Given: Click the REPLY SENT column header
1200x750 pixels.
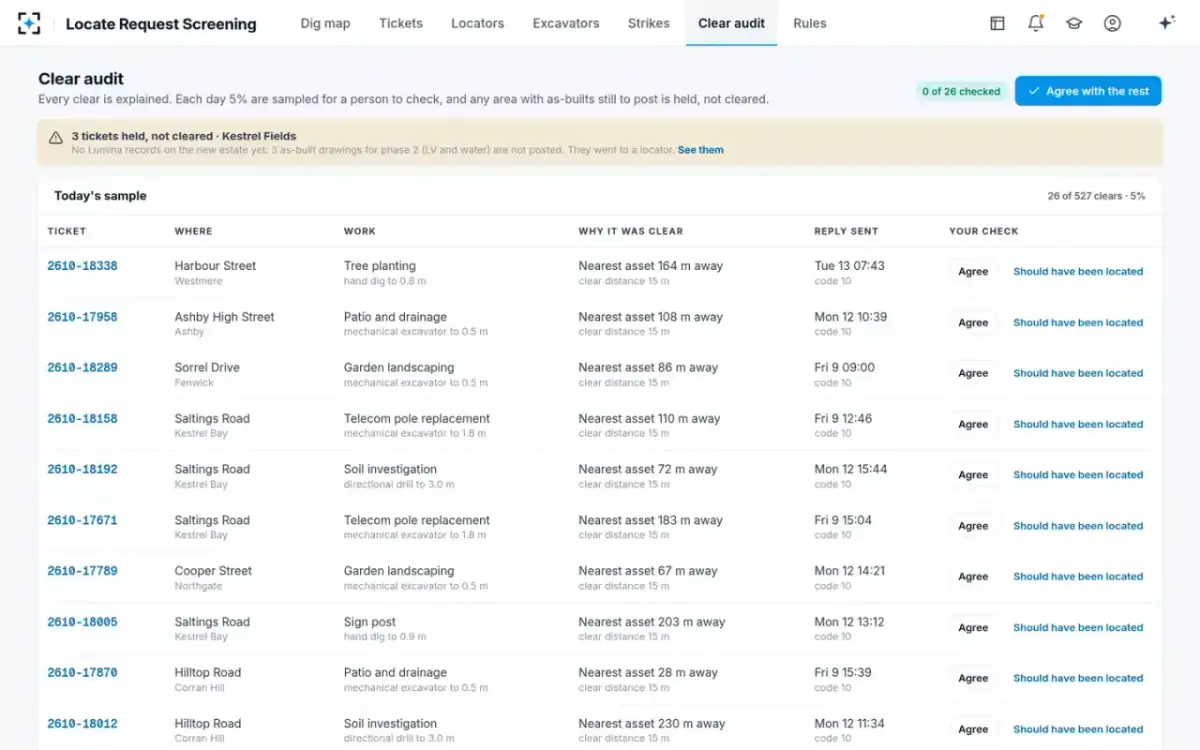Looking at the screenshot, I should pos(846,231).
